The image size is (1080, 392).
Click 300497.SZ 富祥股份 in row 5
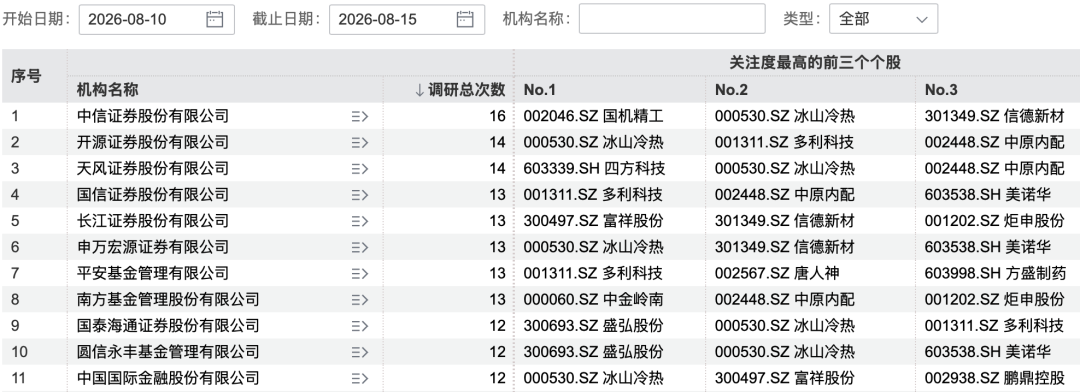point(593,221)
